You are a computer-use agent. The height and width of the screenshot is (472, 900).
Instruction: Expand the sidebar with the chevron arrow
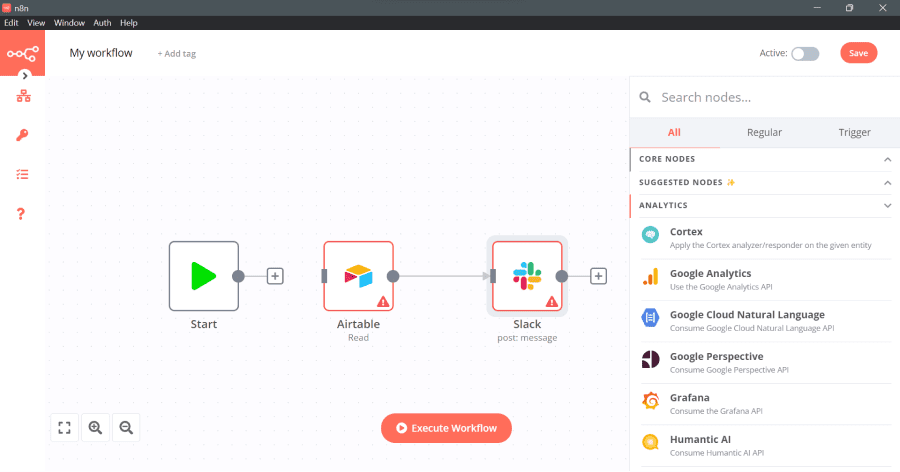pyautogui.click(x=25, y=75)
